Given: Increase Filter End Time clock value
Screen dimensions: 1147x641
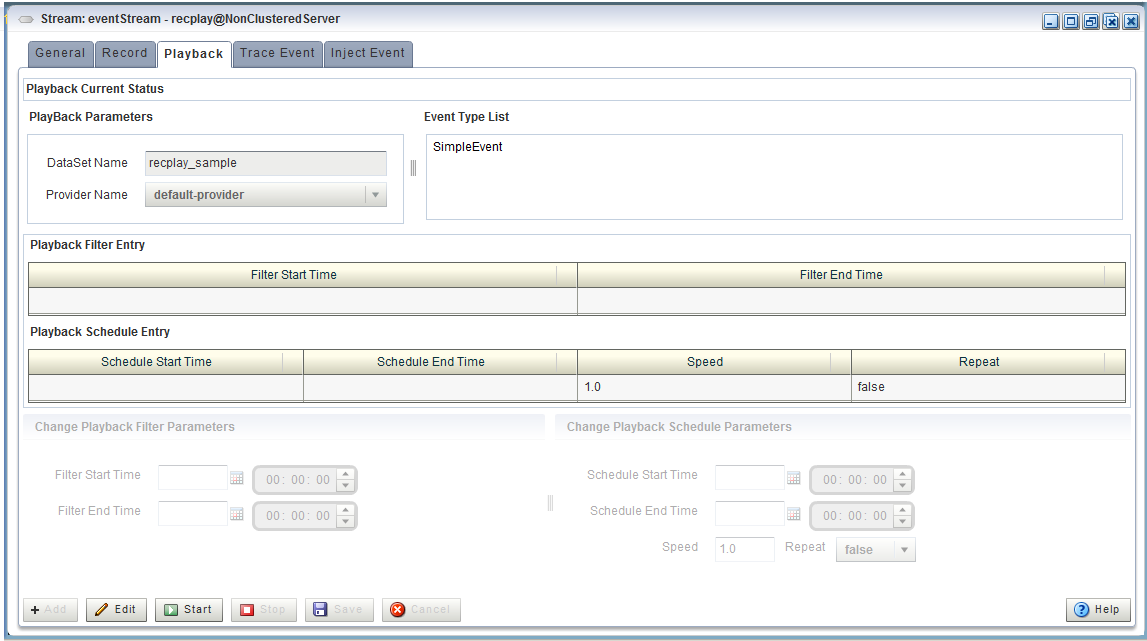Looking at the screenshot, I should [346, 511].
